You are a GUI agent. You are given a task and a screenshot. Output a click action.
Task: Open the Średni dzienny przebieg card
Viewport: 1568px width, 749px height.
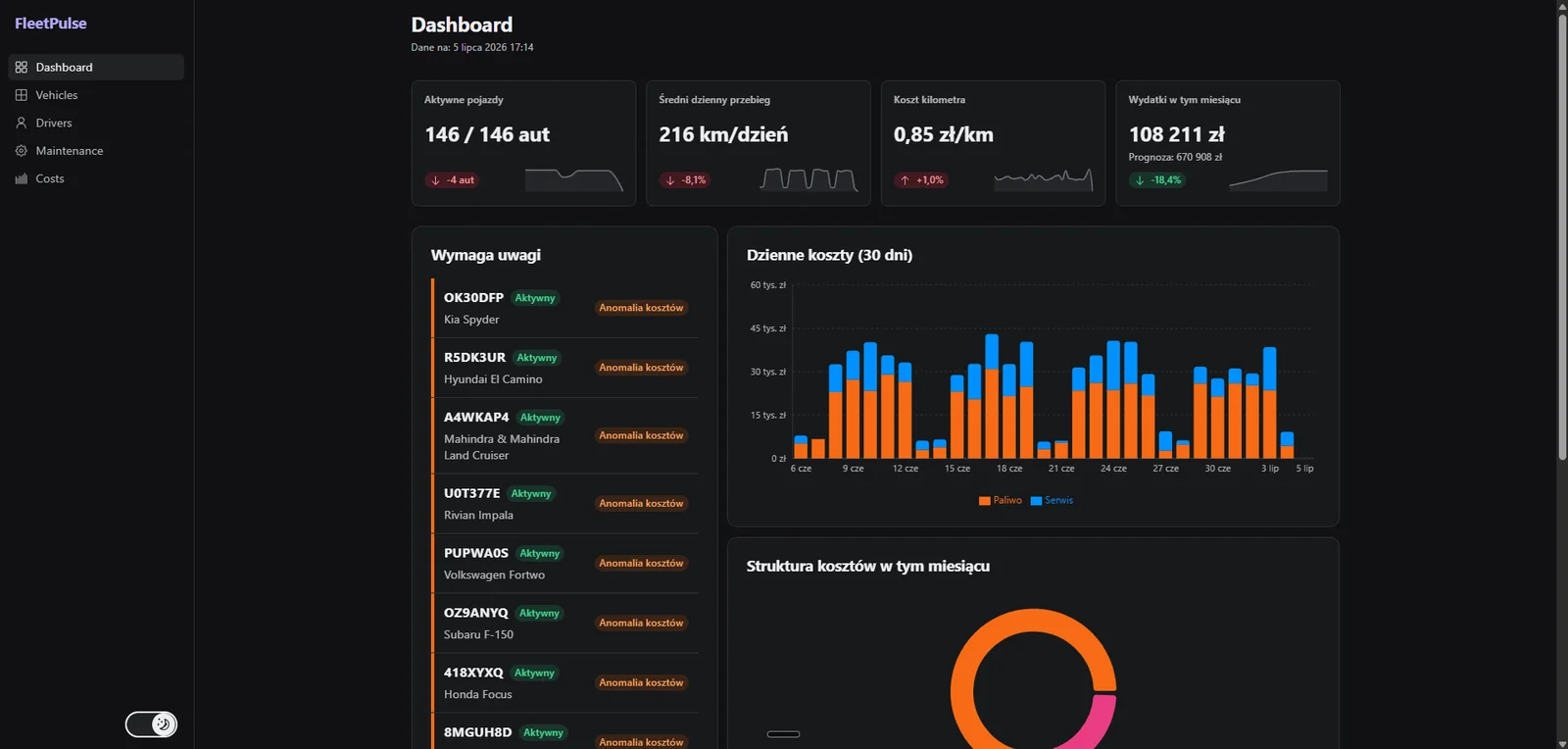pyautogui.click(x=759, y=143)
